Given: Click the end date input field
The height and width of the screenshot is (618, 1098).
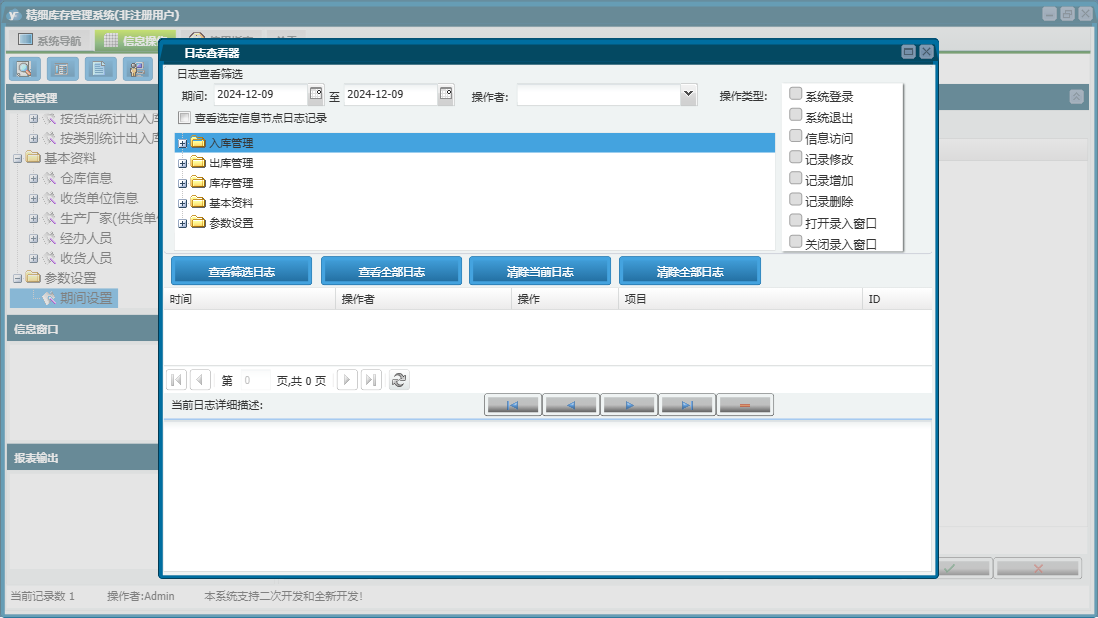Looking at the screenshot, I should [x=391, y=94].
